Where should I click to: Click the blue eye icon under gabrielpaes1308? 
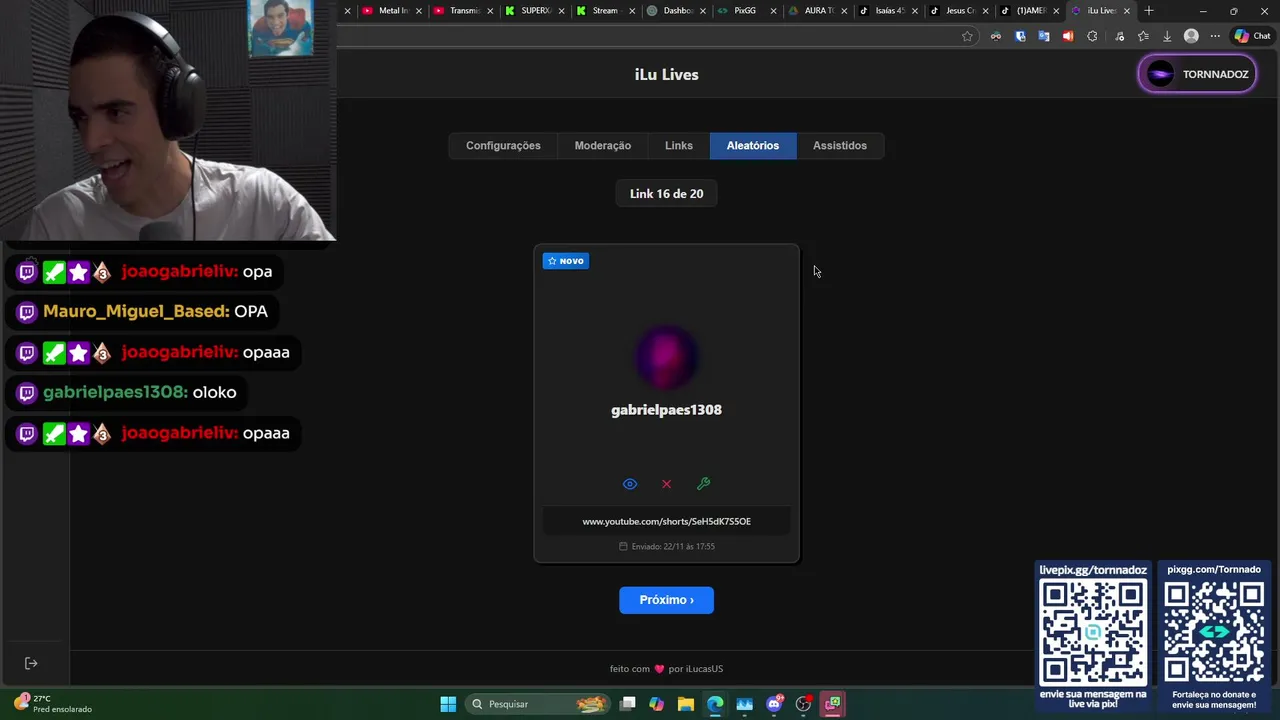[x=630, y=484]
